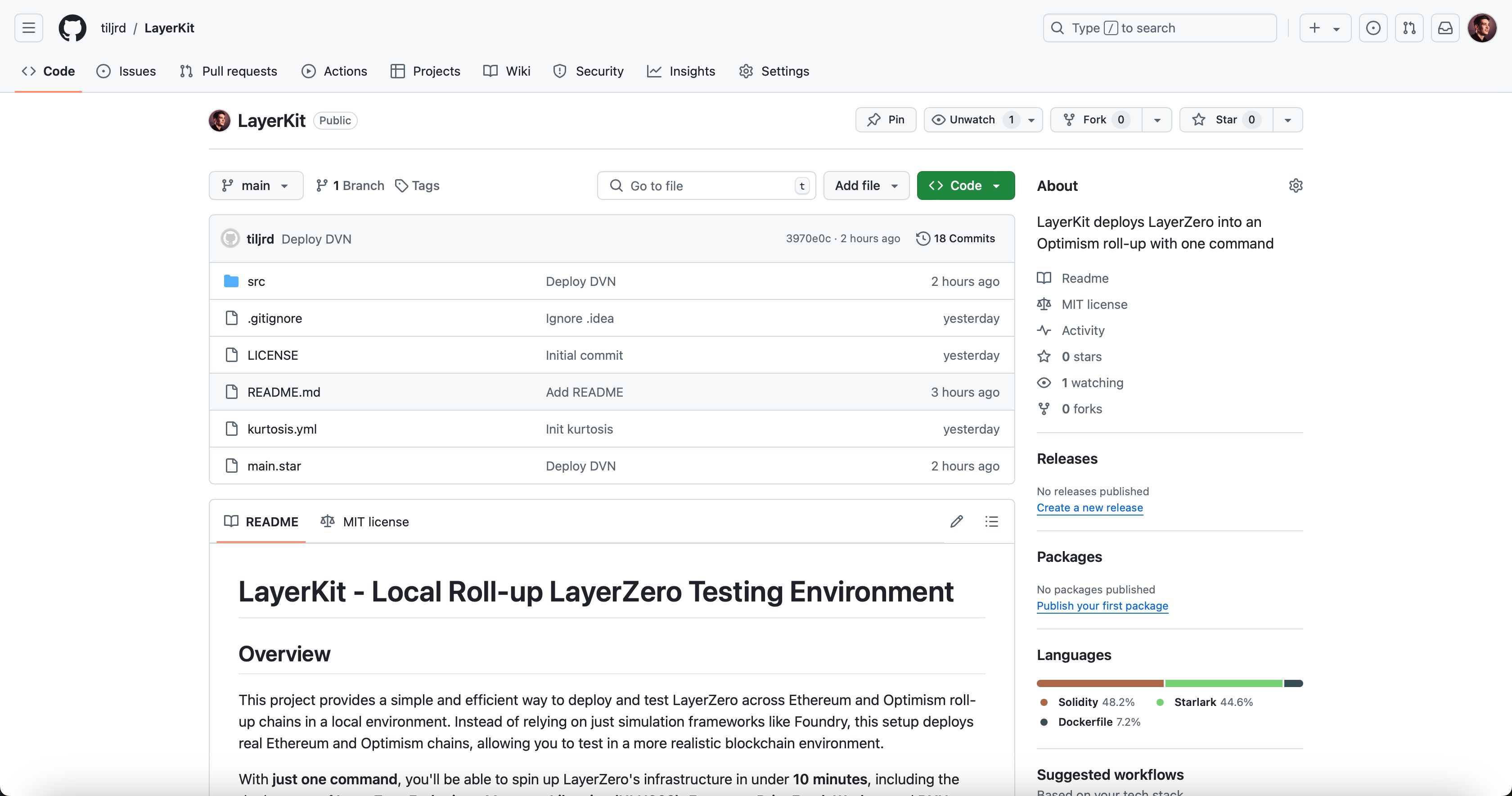The image size is (1512, 796).
Task: Open the README.md file
Action: click(283, 392)
